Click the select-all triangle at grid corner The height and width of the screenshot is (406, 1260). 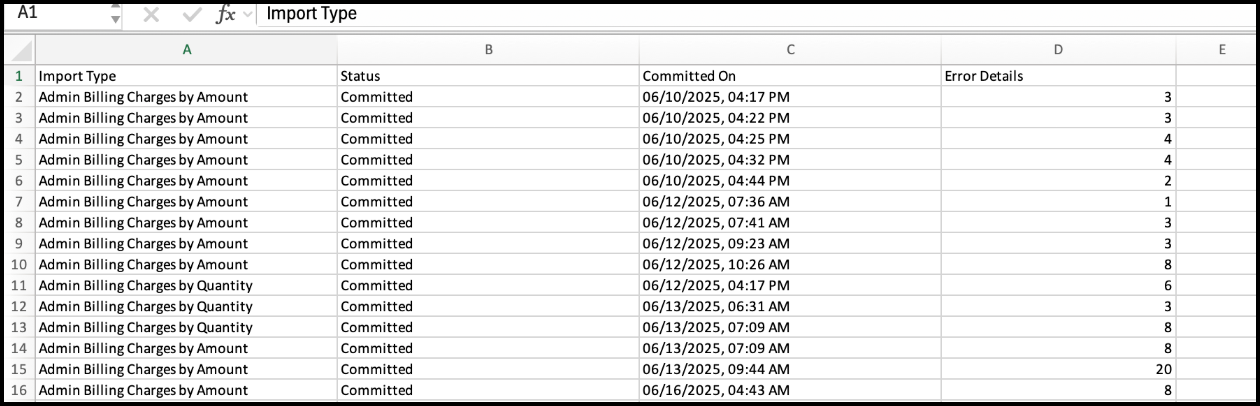20,50
